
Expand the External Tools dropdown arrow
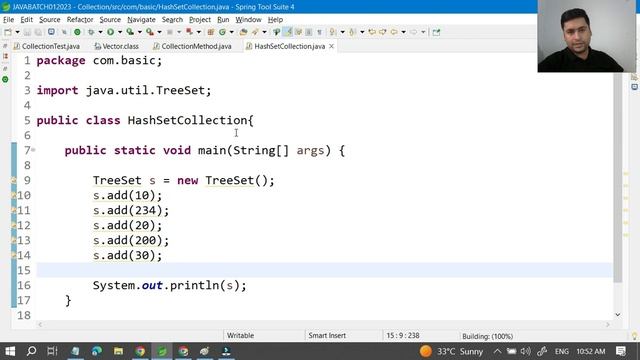pos(159,32)
